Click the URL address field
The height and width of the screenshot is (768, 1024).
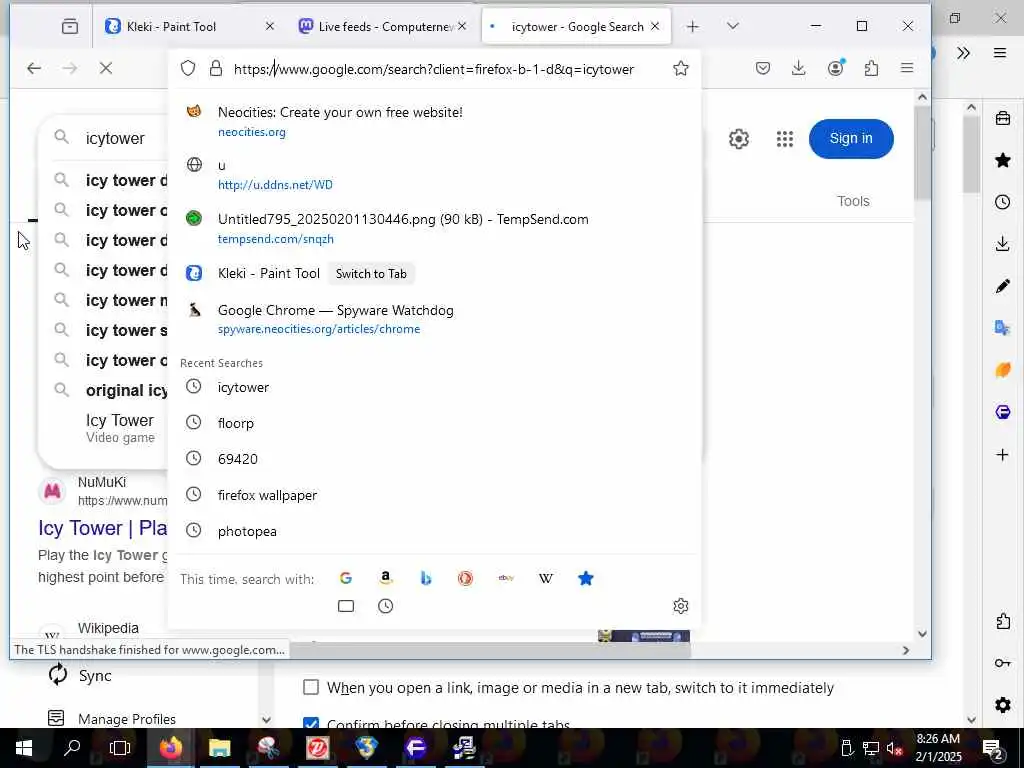[434, 69]
